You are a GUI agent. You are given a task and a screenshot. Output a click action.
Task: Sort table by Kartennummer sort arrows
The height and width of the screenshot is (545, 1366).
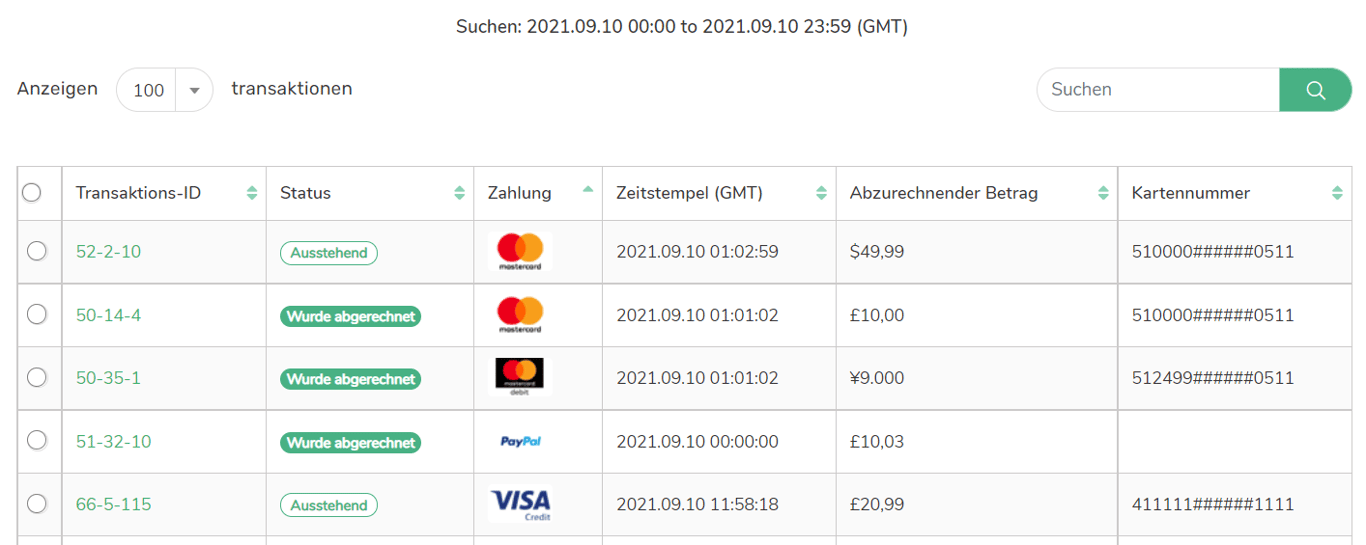1337,193
